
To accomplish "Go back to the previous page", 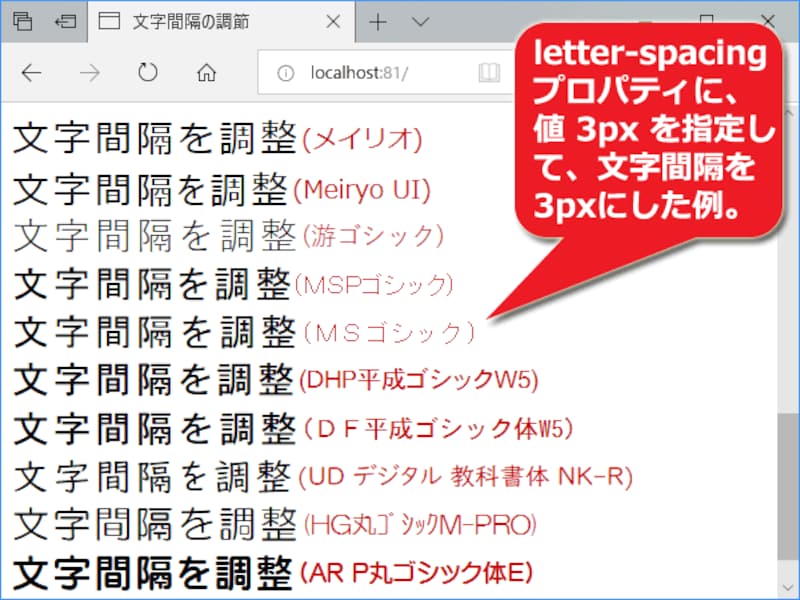I will click(32, 72).
